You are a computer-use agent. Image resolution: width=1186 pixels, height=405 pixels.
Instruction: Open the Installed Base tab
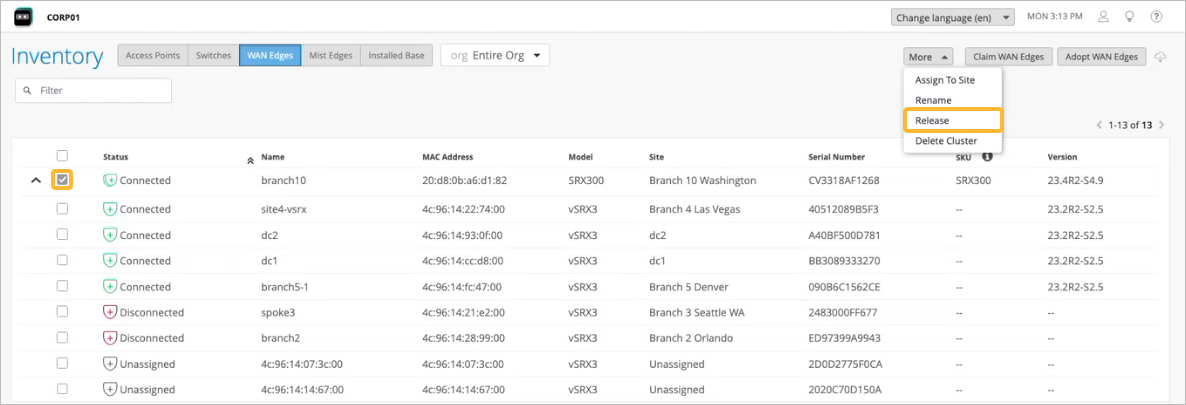(396, 55)
